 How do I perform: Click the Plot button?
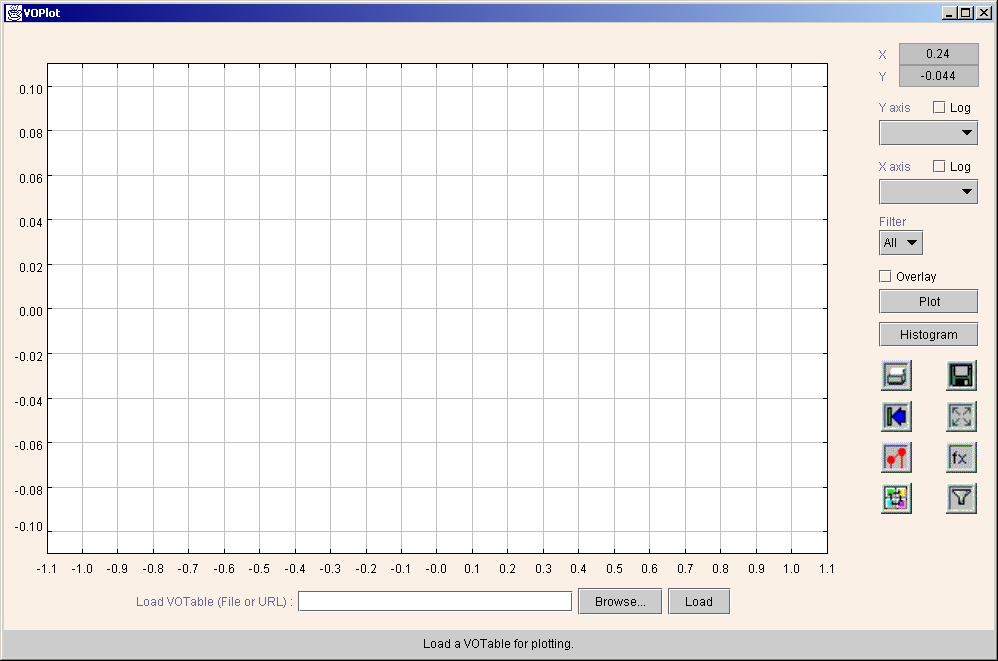(x=928, y=302)
